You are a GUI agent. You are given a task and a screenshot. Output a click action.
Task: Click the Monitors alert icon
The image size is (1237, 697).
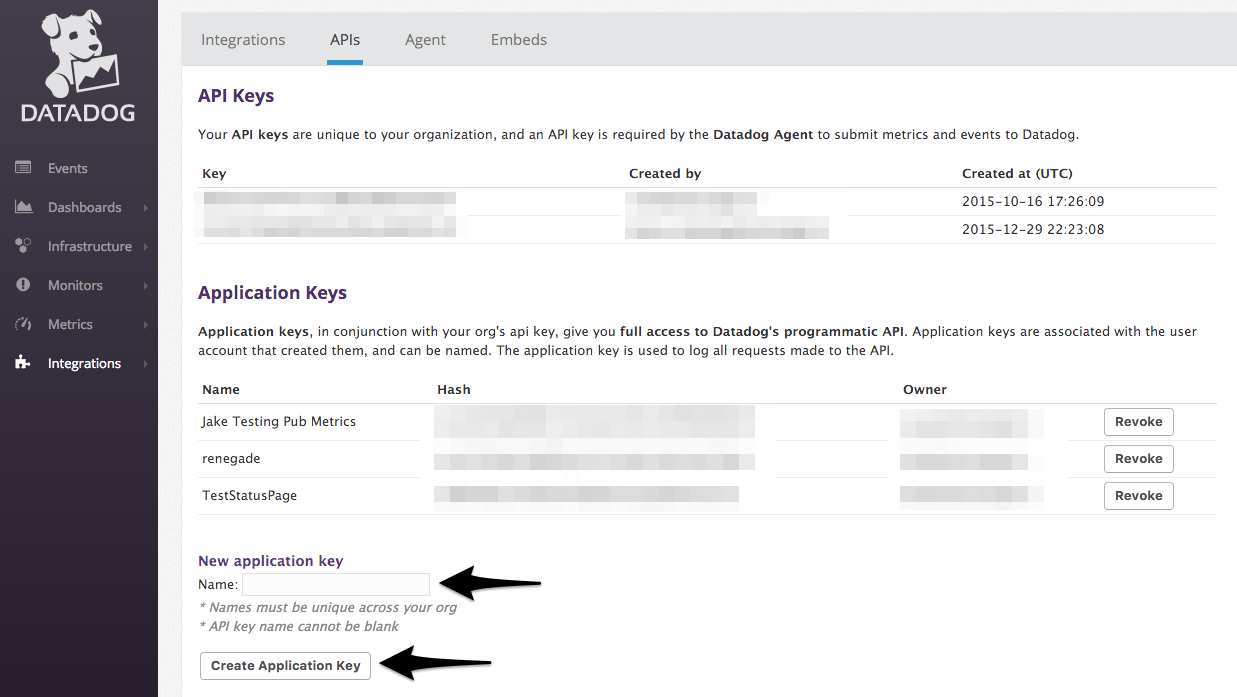pos(23,285)
